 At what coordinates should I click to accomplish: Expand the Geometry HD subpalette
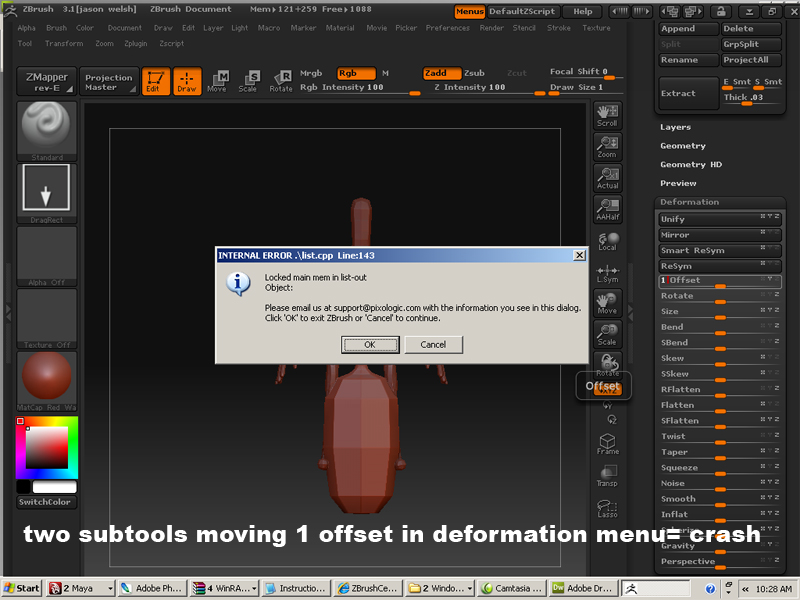tap(691, 165)
